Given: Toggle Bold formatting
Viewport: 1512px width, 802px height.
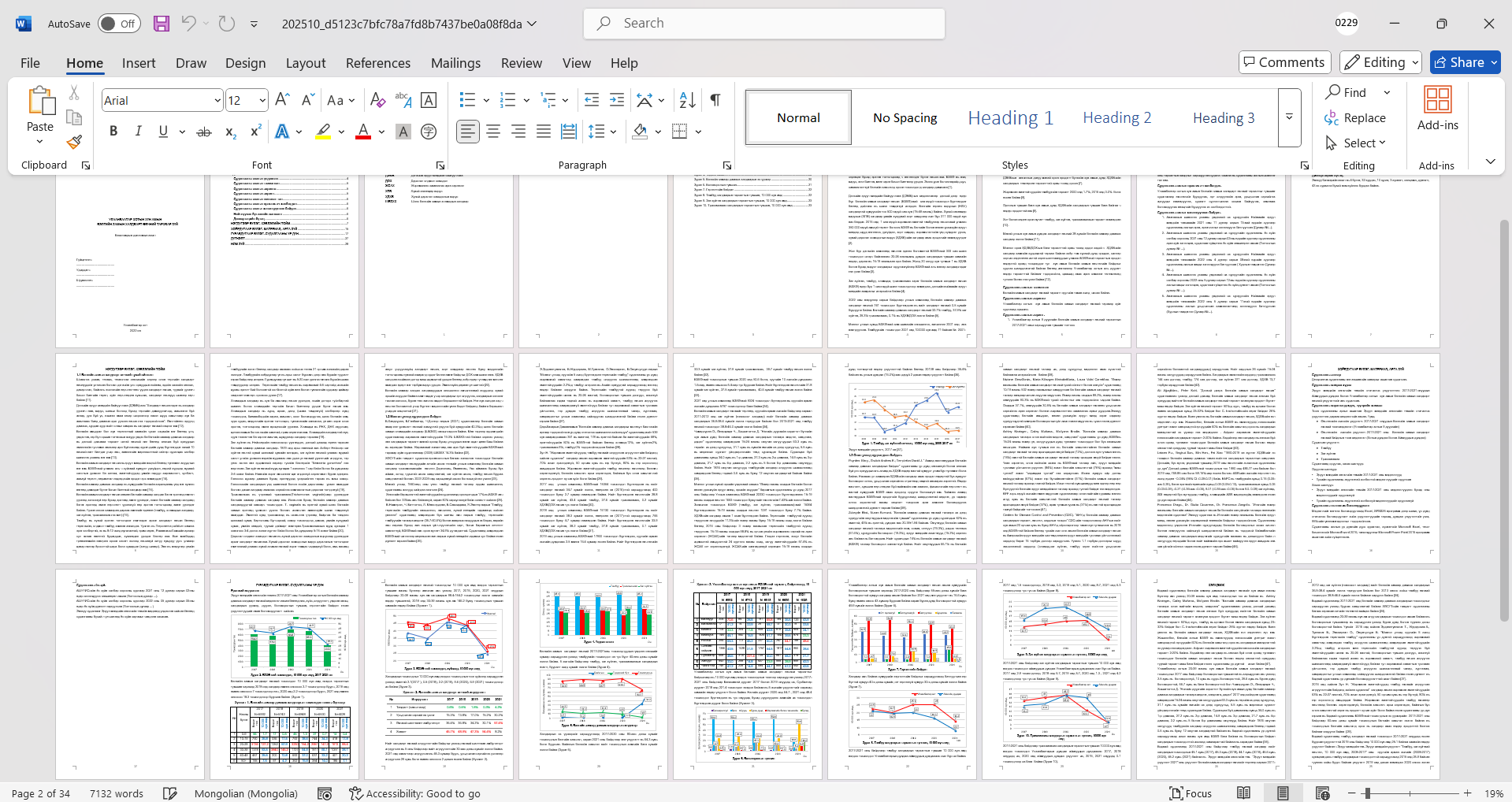Looking at the screenshot, I should pos(113,132).
